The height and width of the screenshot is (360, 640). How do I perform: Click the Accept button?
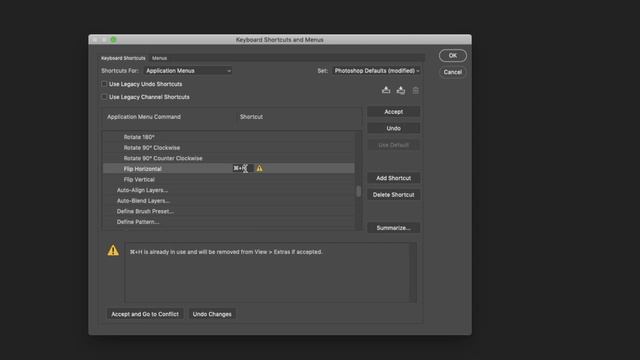[393, 111]
